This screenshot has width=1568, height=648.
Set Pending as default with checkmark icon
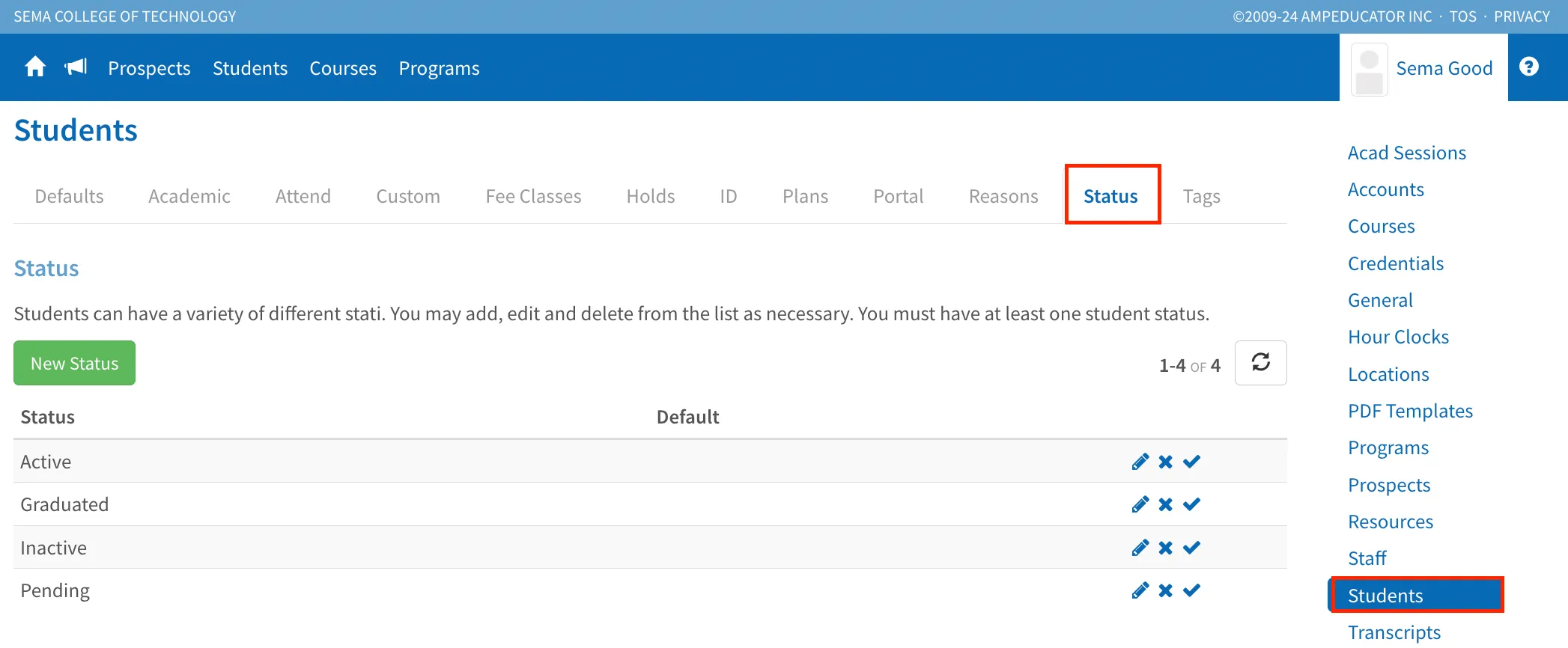(1192, 590)
